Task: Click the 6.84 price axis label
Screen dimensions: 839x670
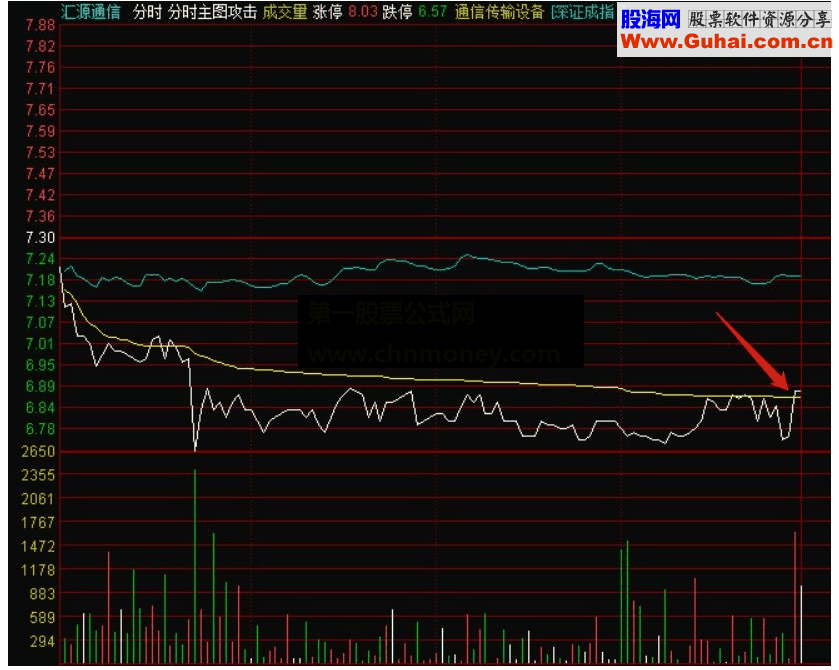Action: click(x=40, y=408)
